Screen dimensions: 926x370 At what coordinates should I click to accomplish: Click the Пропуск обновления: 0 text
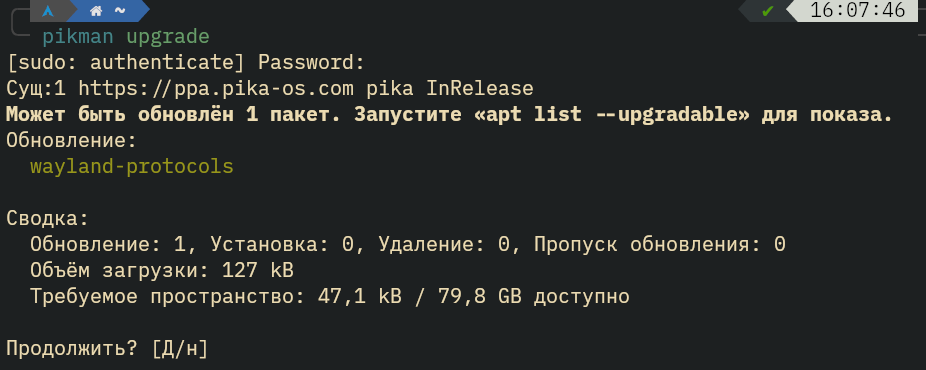pos(660,244)
